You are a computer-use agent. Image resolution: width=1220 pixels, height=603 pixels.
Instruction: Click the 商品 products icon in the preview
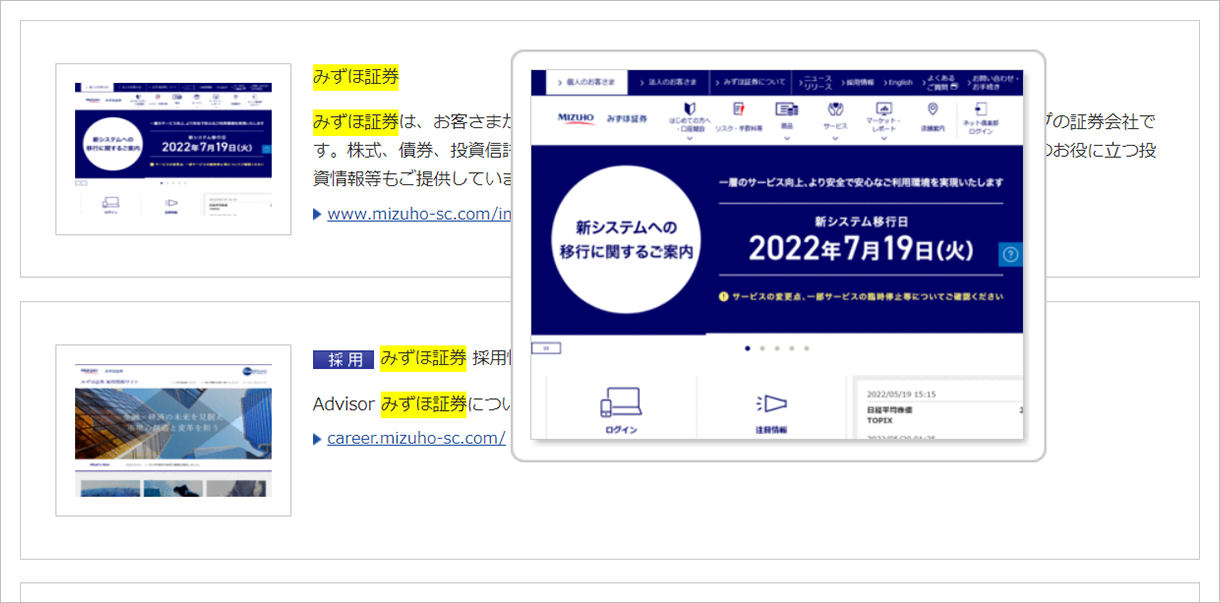[787, 109]
